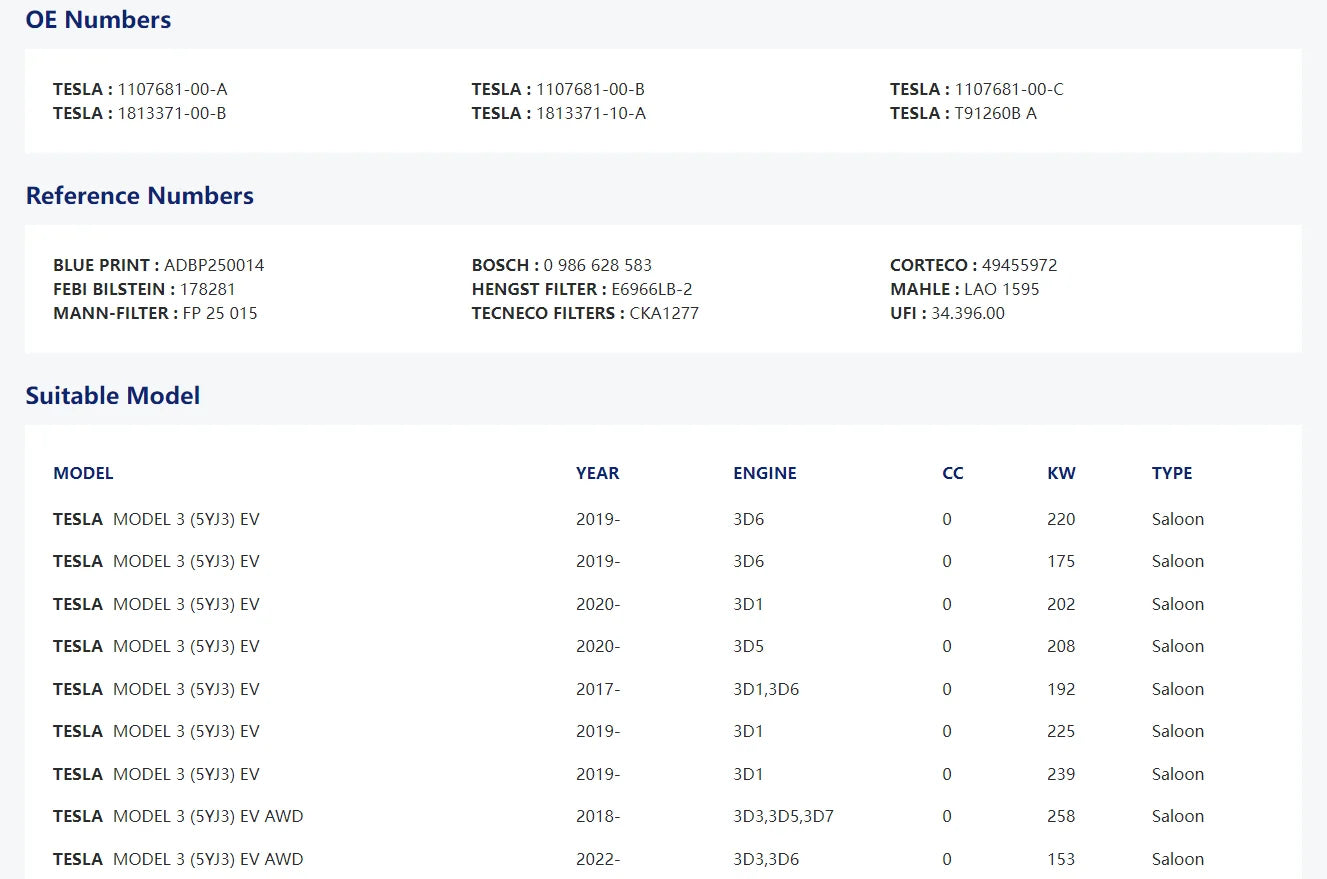Click year 2020- in the 202 KW row
This screenshot has width=1327, height=879.
tap(598, 604)
